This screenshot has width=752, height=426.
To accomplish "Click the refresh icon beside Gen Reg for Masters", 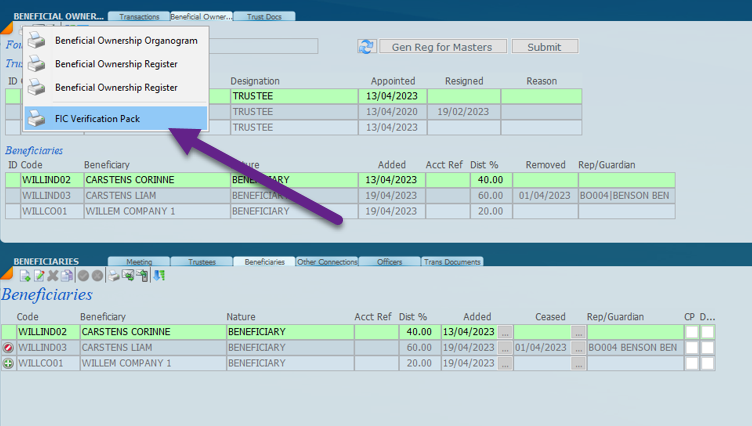I will tap(365, 47).
